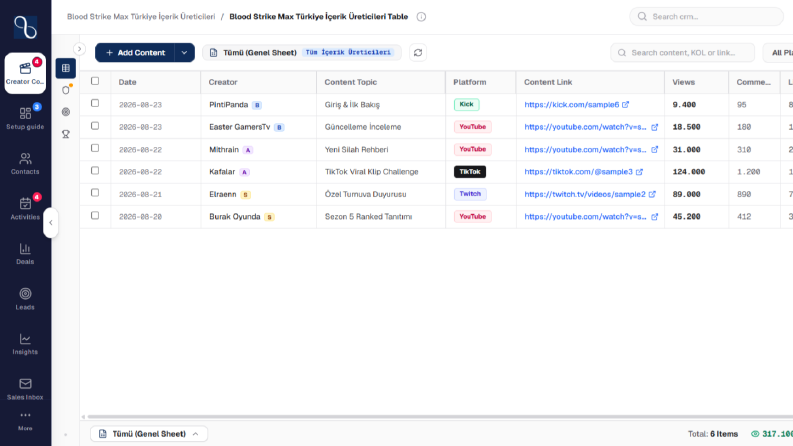Viewport: 793px width, 446px height.
Task: Select the table view icon
Action: [66, 68]
